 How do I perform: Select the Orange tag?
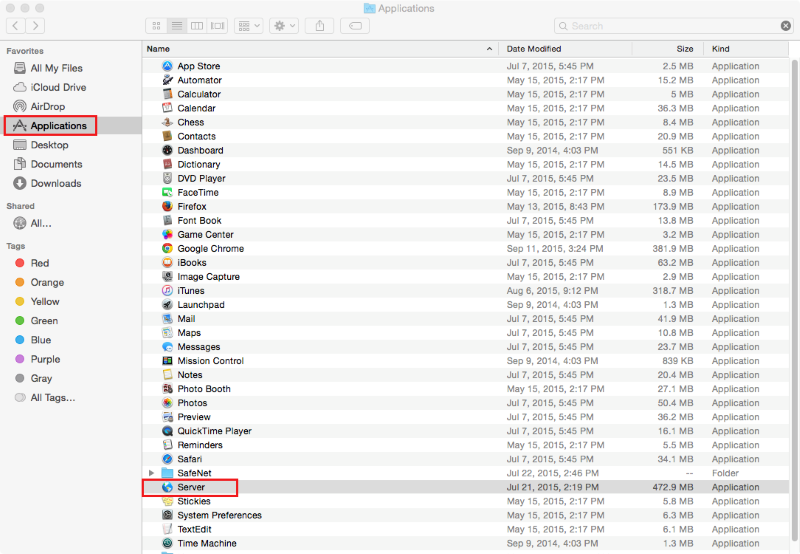pos(47,282)
